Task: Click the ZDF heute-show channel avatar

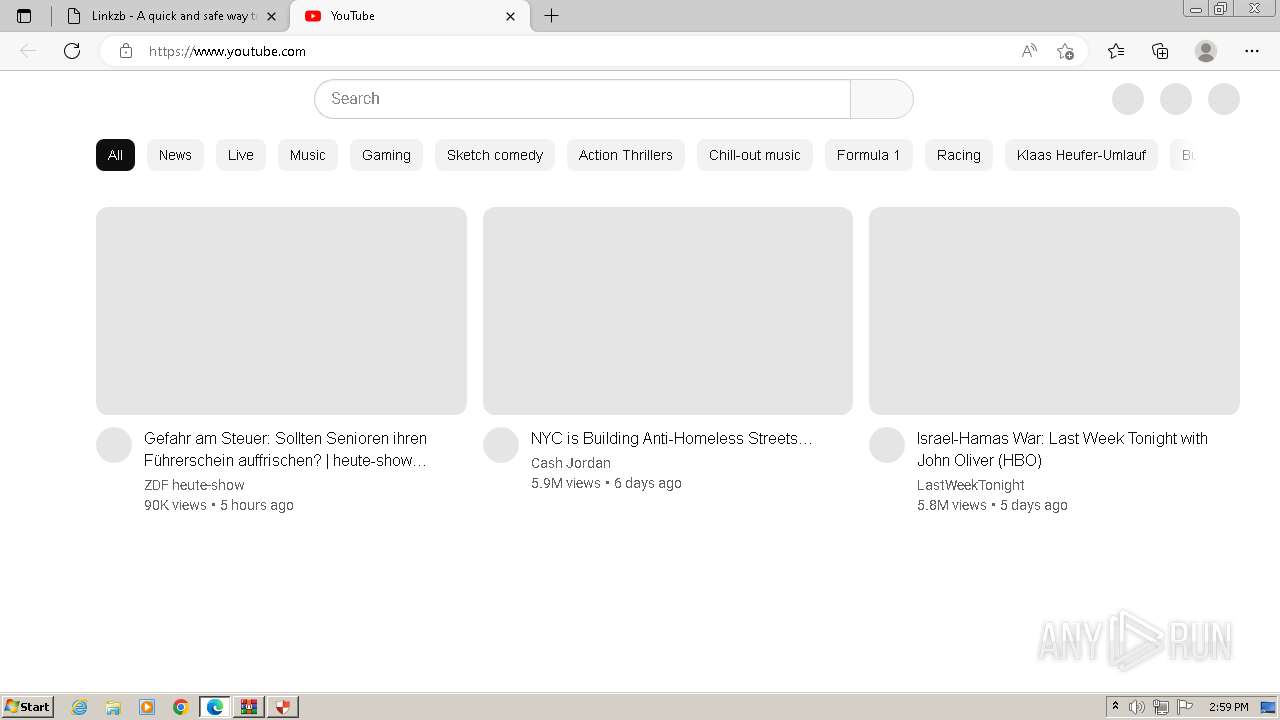Action: 114,445
